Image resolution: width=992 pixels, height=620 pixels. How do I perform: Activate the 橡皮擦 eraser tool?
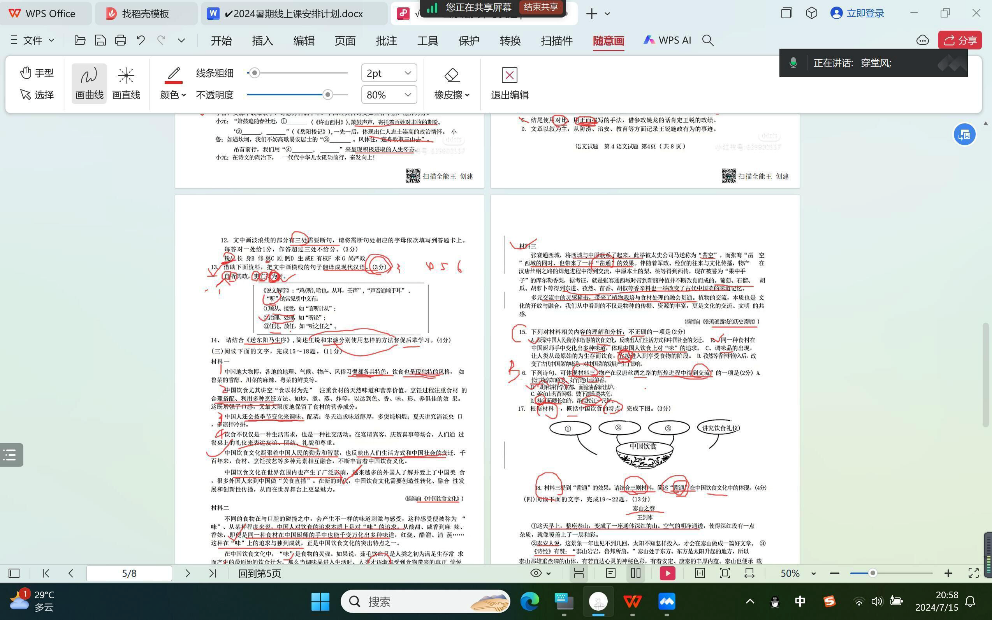coord(452,82)
